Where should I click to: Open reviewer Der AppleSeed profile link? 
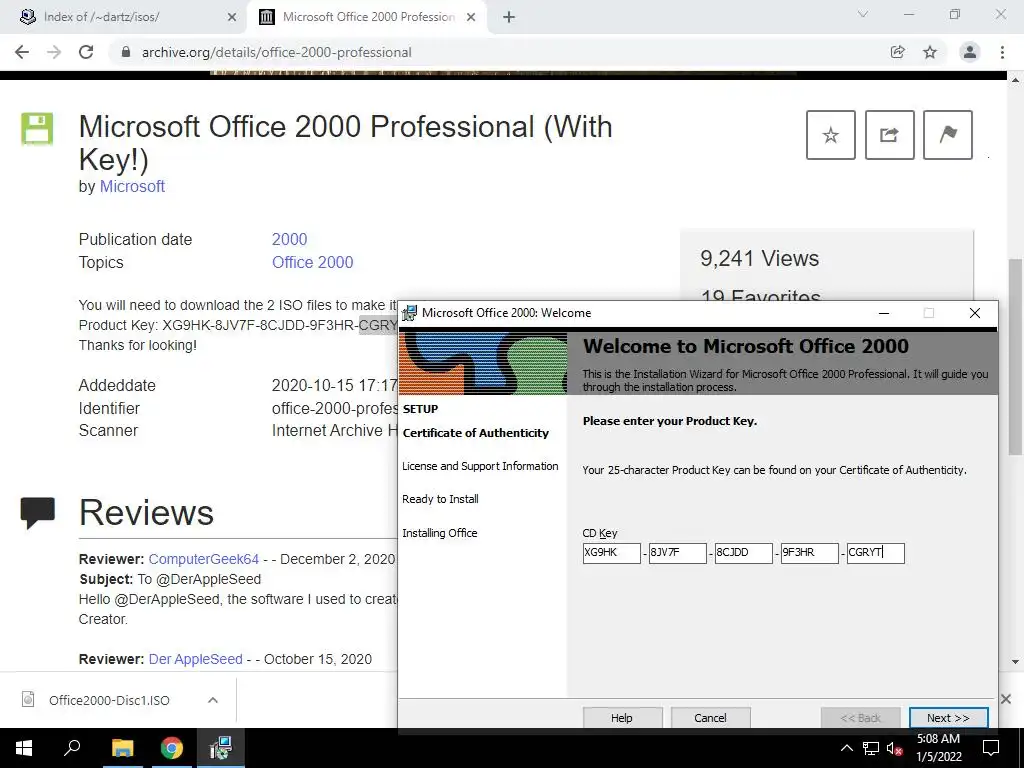[x=195, y=659]
